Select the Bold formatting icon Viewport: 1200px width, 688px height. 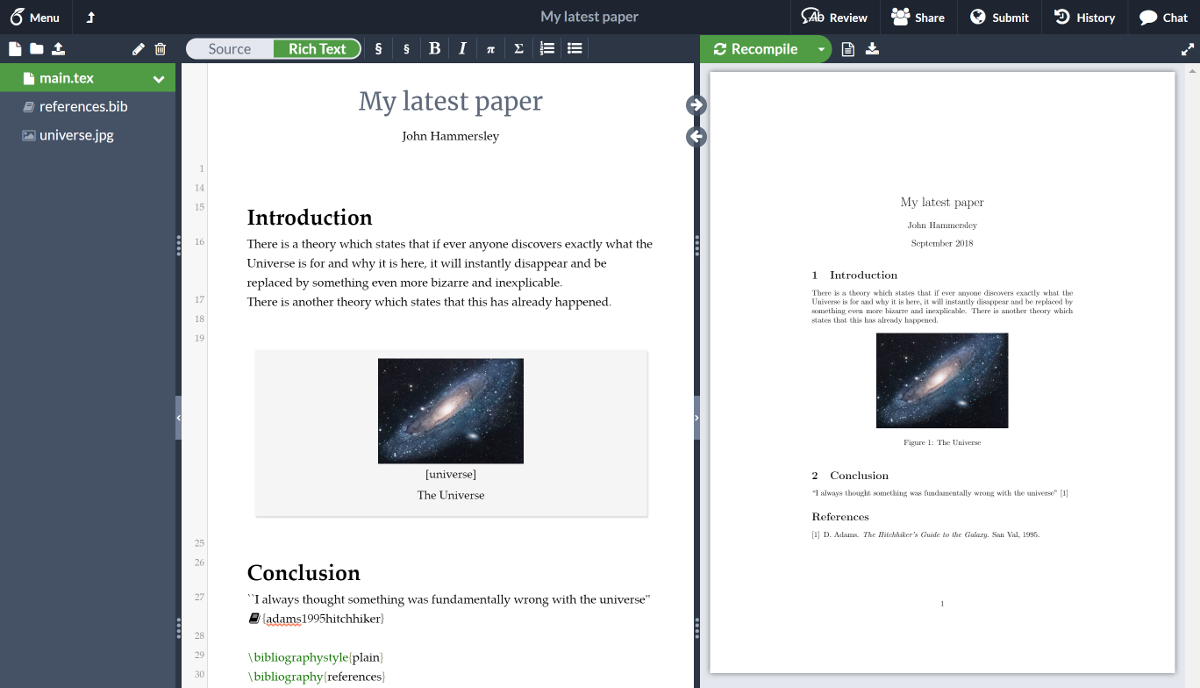pyautogui.click(x=435, y=48)
